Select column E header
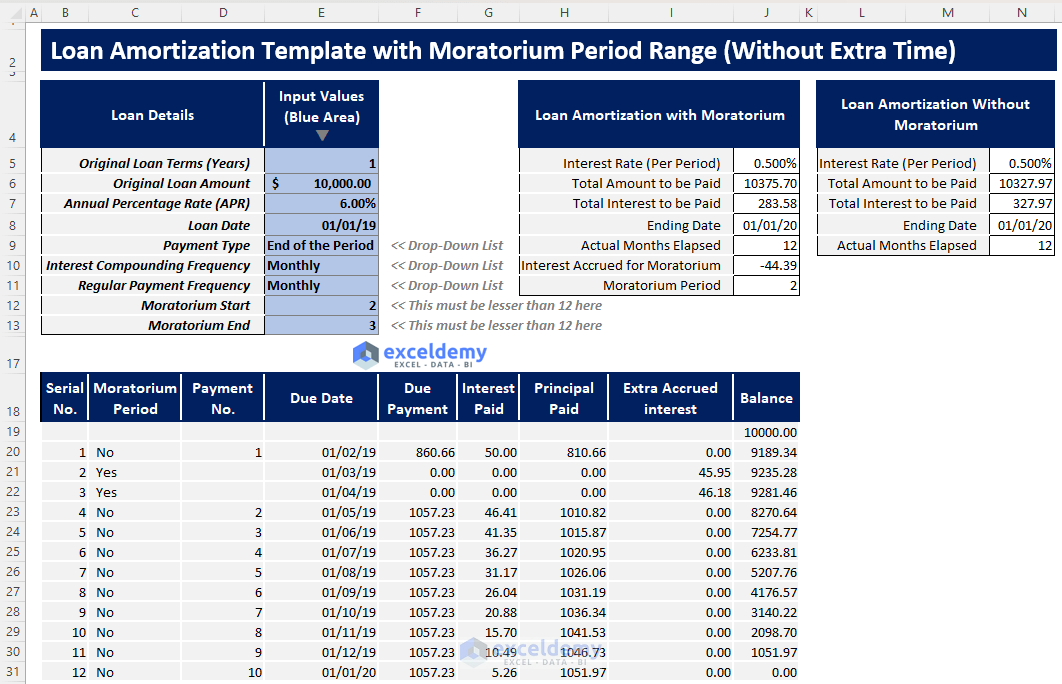Screen dimensions: 1062x684 [321, 12]
